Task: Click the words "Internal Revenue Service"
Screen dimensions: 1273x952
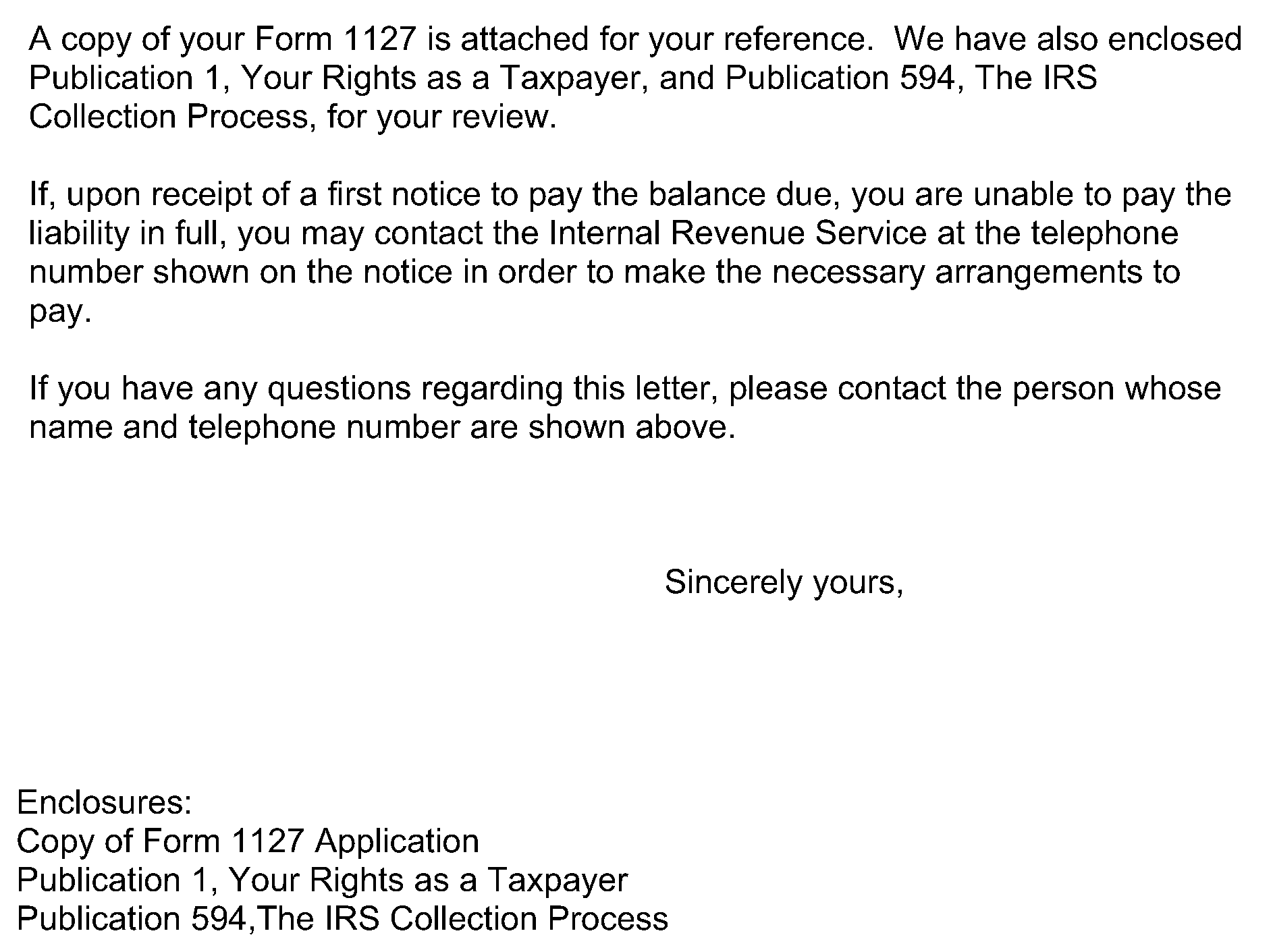Action: 738,234
